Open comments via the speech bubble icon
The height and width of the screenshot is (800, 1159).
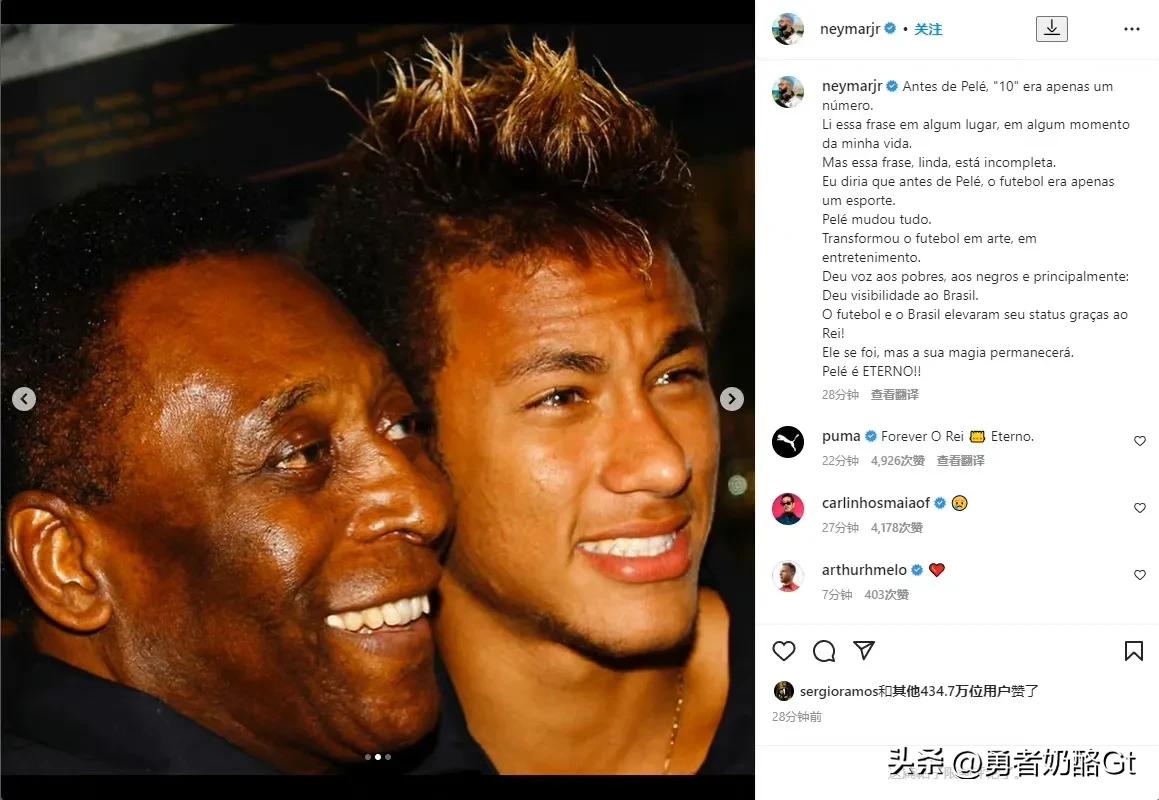pos(824,651)
